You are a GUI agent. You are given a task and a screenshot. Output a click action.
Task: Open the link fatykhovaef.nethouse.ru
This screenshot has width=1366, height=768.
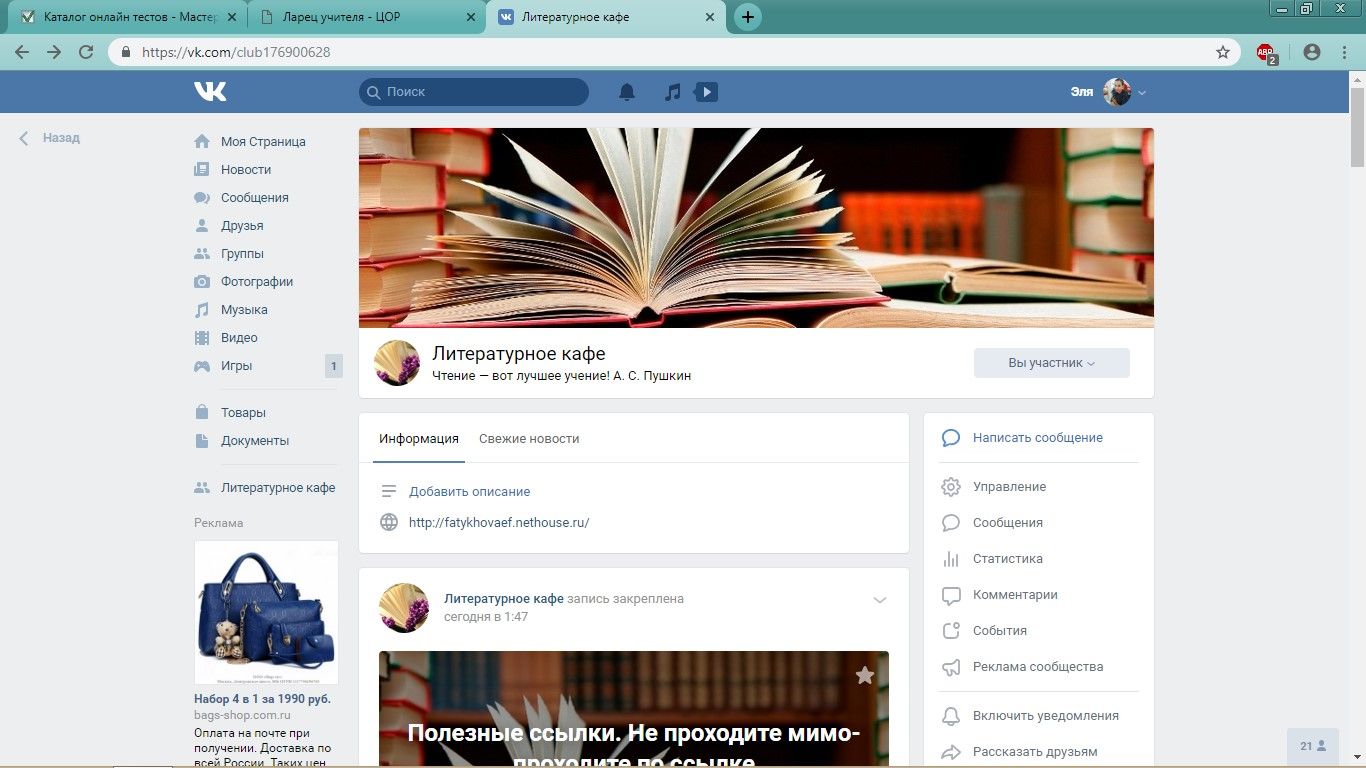[x=498, y=522]
